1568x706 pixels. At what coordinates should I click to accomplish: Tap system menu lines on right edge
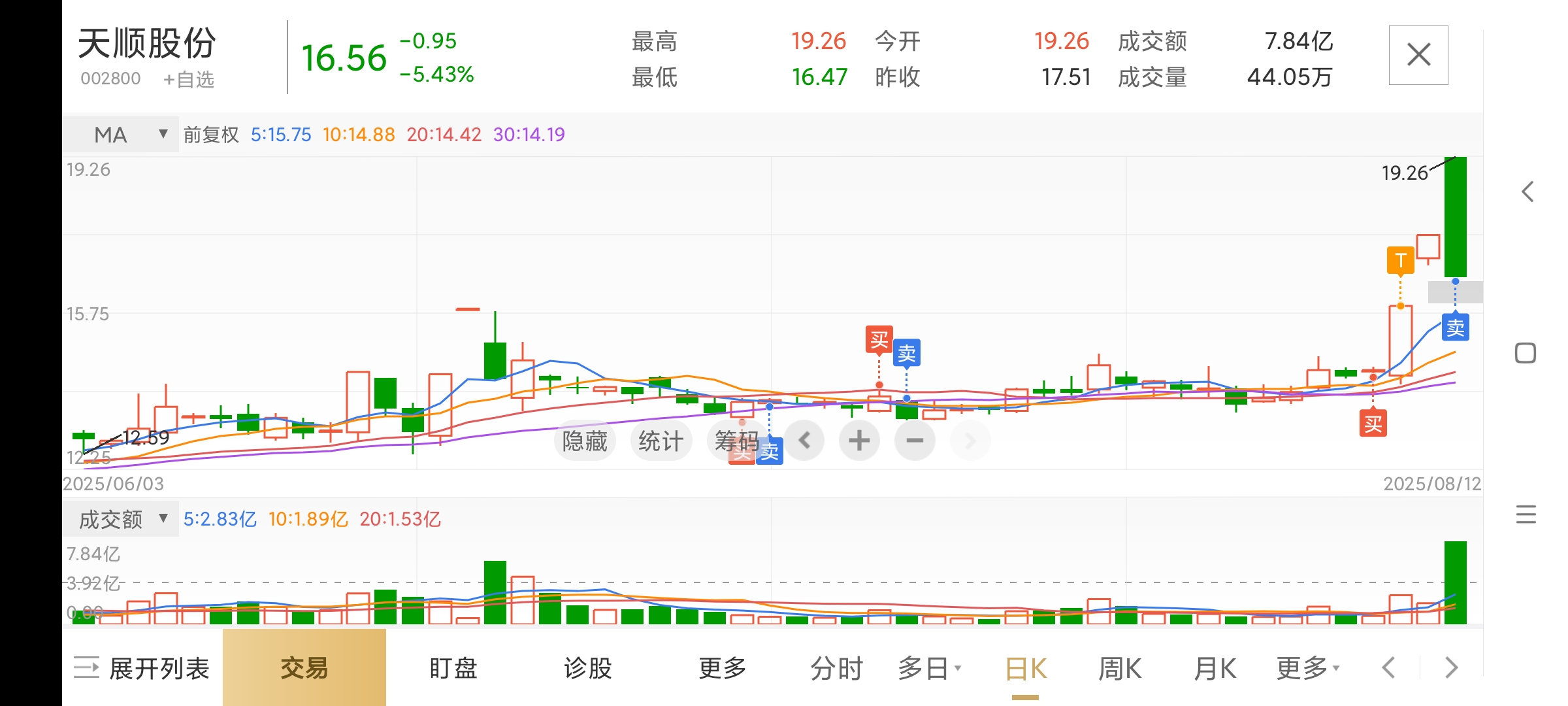coord(1526,514)
